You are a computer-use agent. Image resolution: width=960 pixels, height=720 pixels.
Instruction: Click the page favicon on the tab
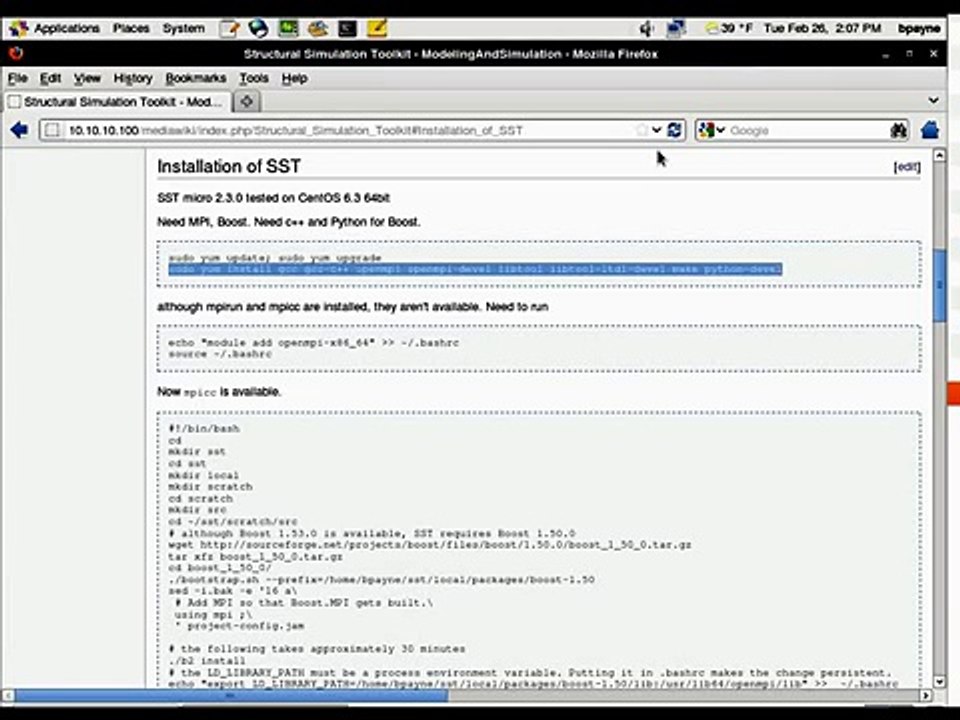click(x=14, y=102)
